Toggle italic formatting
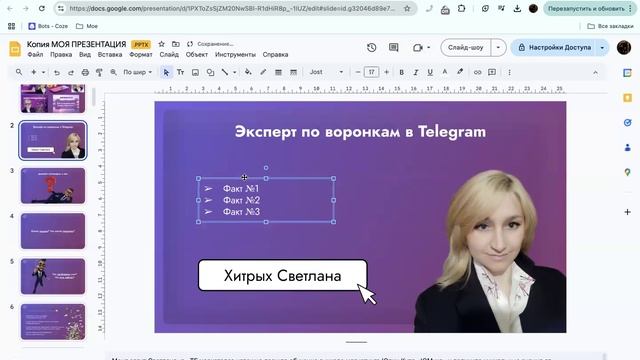640x360 pixels. [416, 72]
